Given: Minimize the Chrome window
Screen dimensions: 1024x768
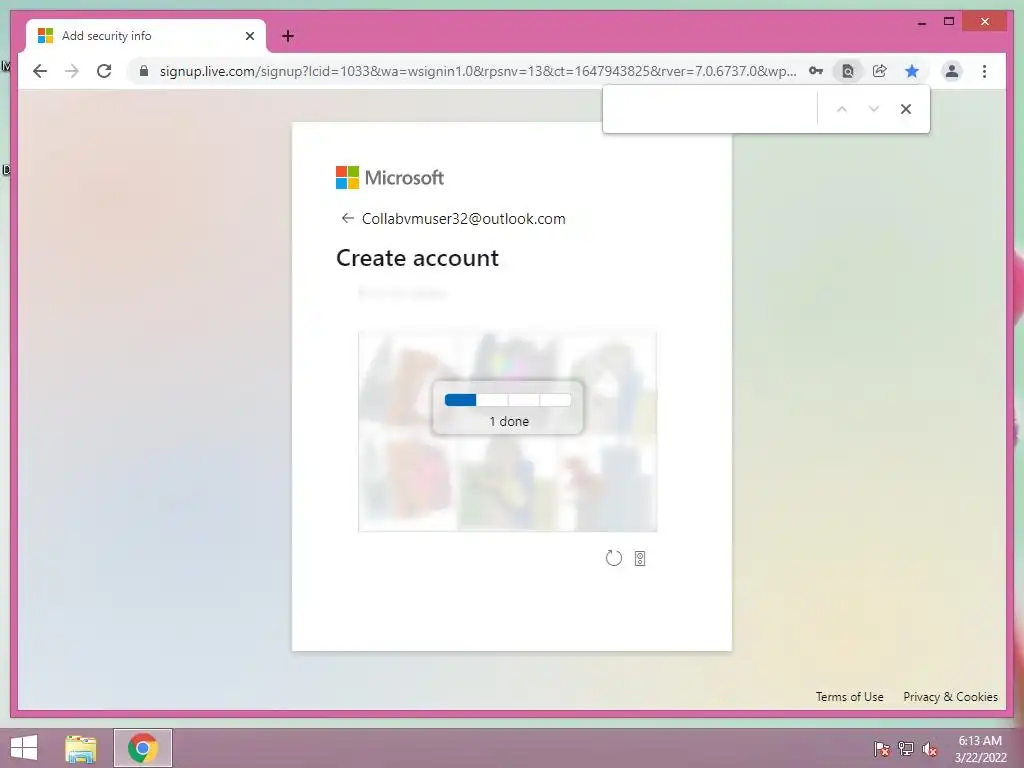Looking at the screenshot, I should point(921,22).
